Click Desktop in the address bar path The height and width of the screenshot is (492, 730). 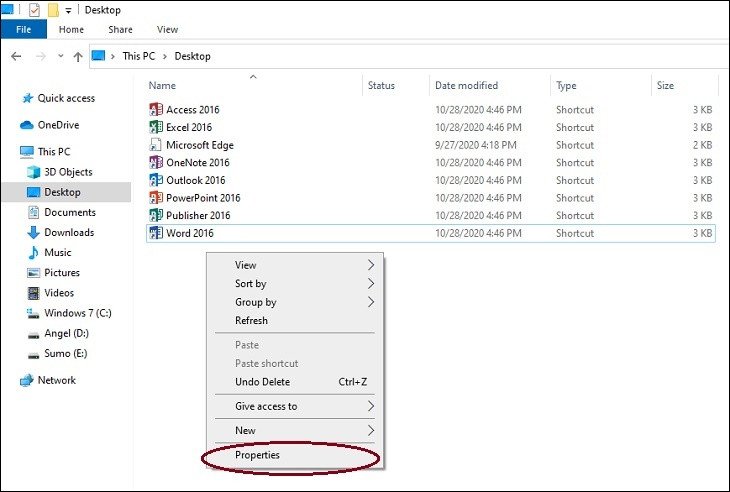pos(192,56)
